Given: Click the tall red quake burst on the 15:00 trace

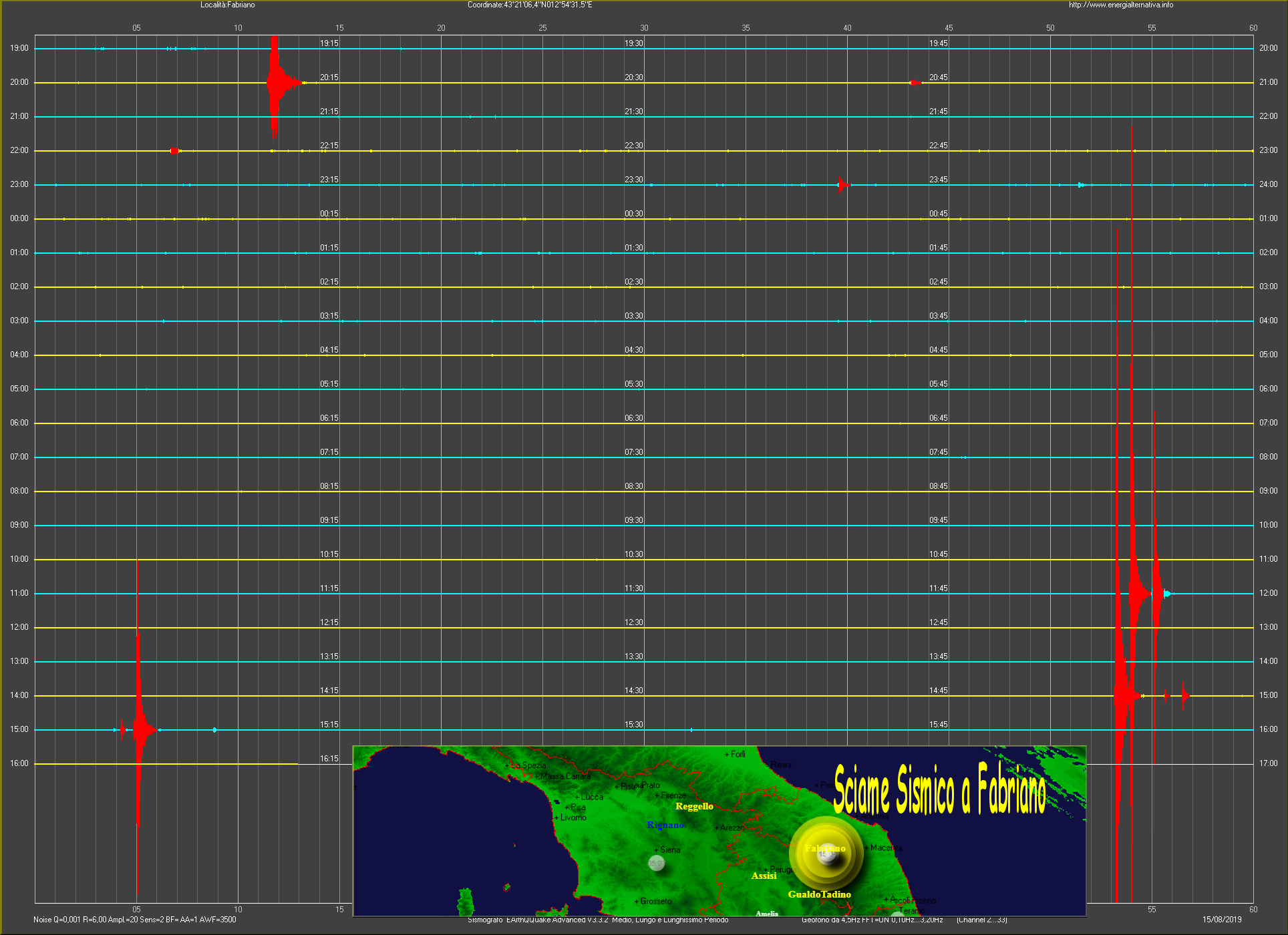Looking at the screenshot, I should 138,729.
